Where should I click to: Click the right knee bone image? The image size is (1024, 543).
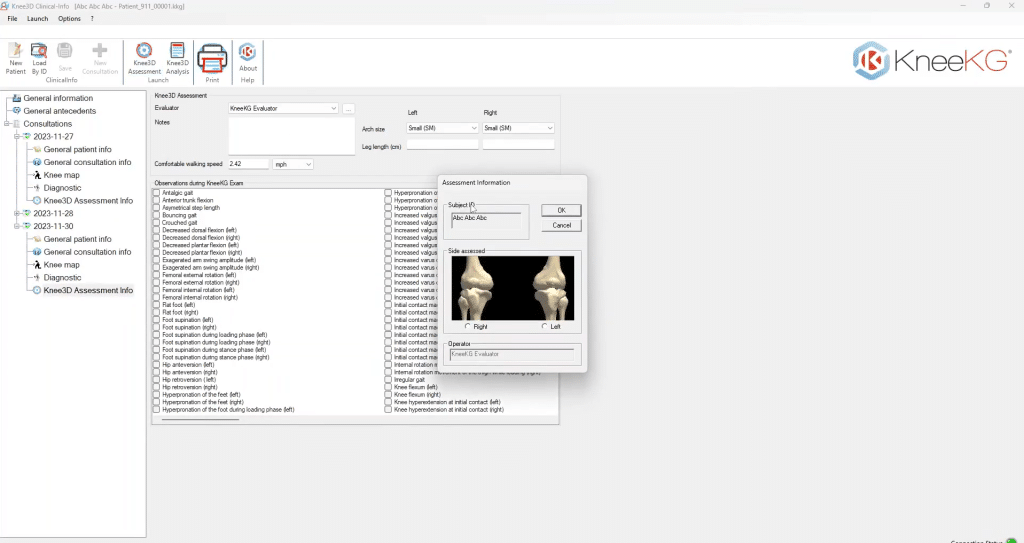pos(473,288)
